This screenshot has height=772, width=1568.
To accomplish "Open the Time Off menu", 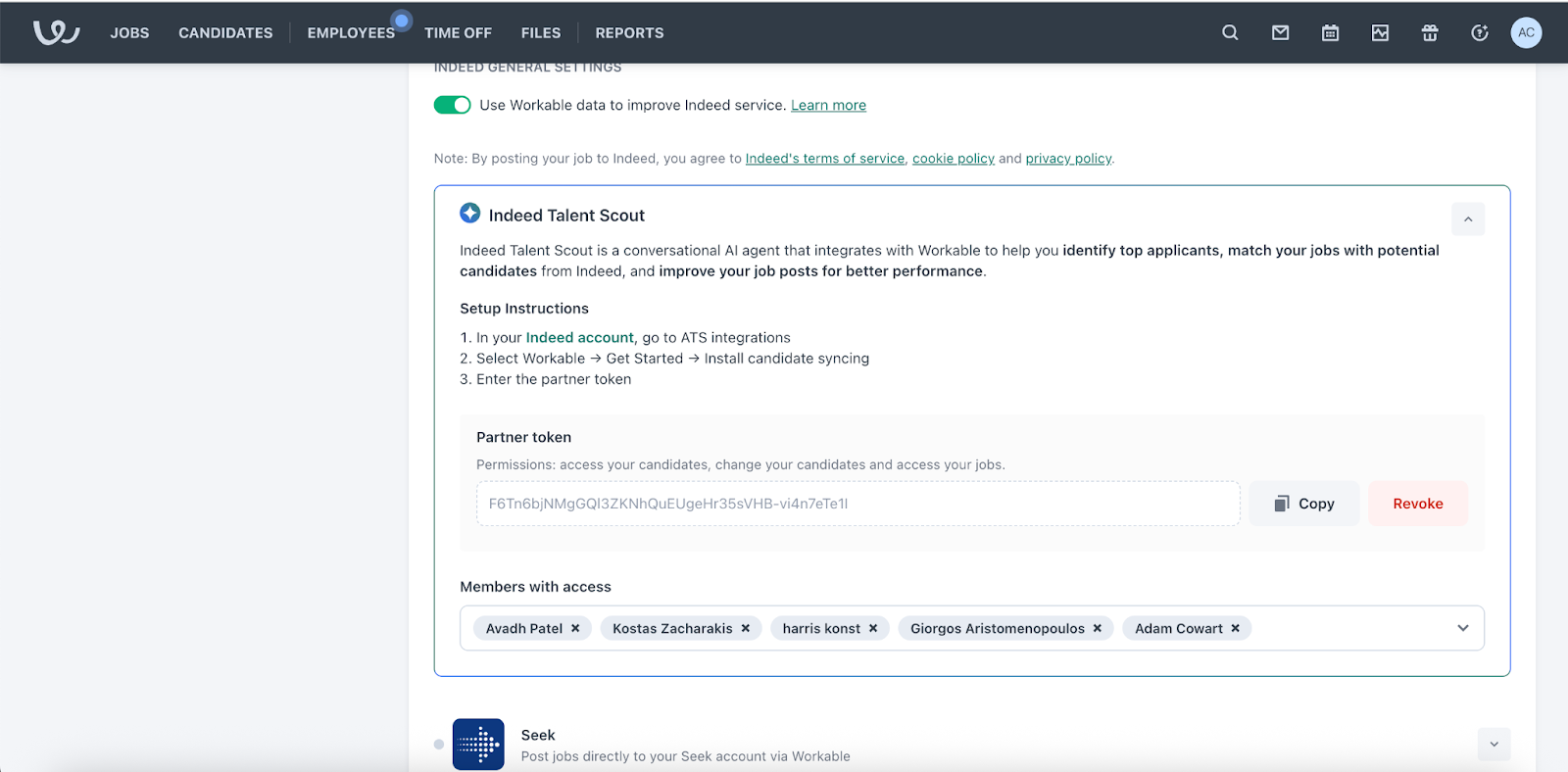I will (x=458, y=32).
